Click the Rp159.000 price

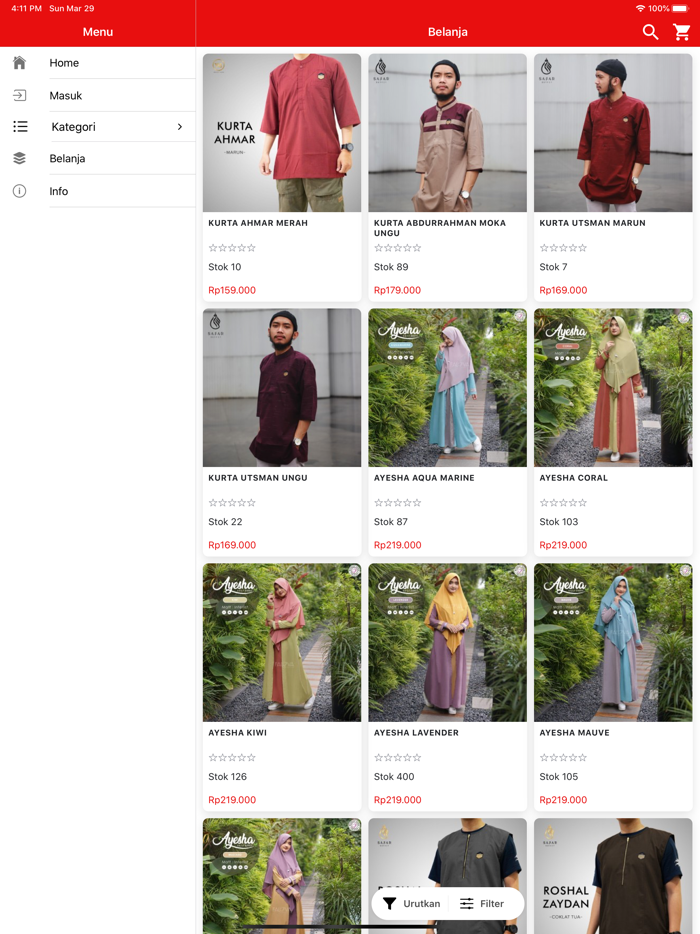(232, 290)
